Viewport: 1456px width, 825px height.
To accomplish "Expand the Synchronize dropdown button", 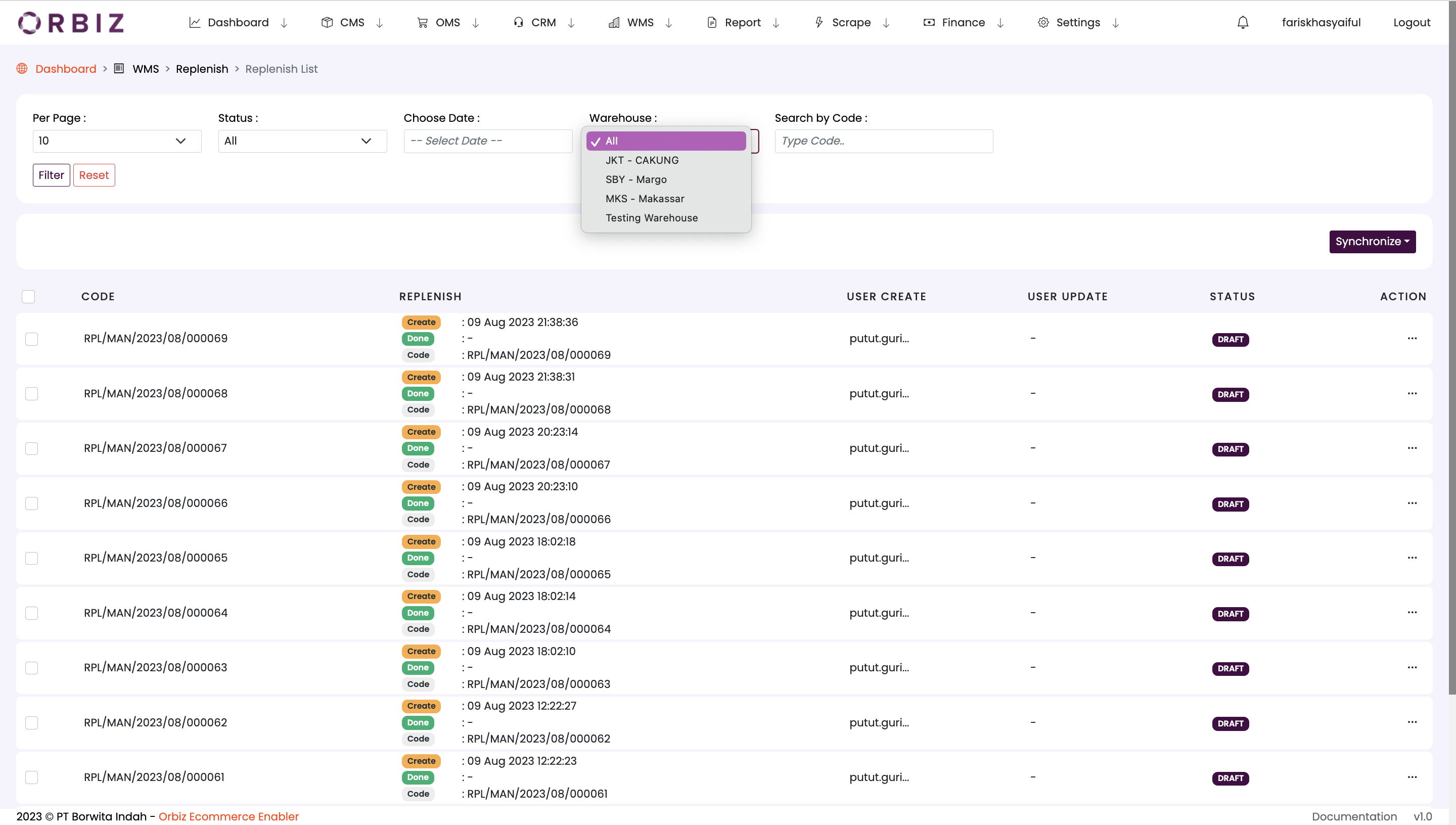I will point(1372,241).
